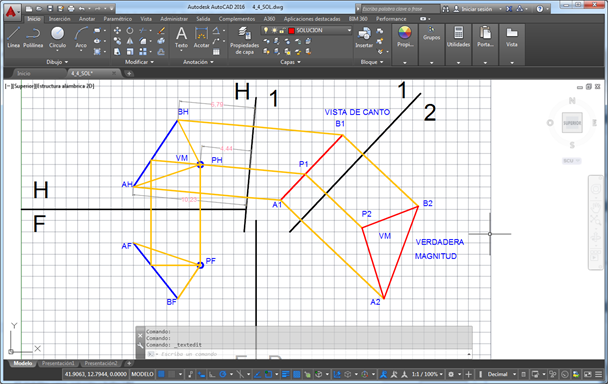Expand the Capas panel

[x=290, y=62]
